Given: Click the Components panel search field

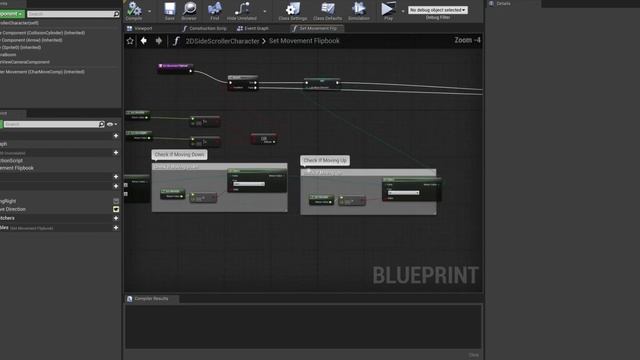Looking at the screenshot, I should click(x=70, y=14).
